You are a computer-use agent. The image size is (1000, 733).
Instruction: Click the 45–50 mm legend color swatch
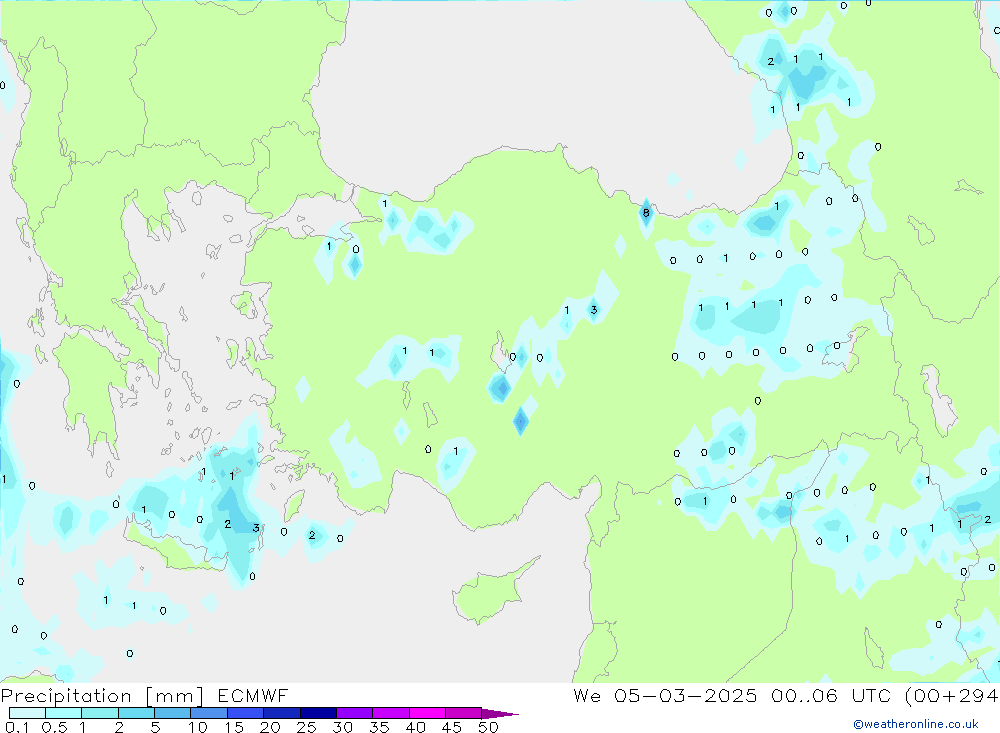(x=464, y=713)
